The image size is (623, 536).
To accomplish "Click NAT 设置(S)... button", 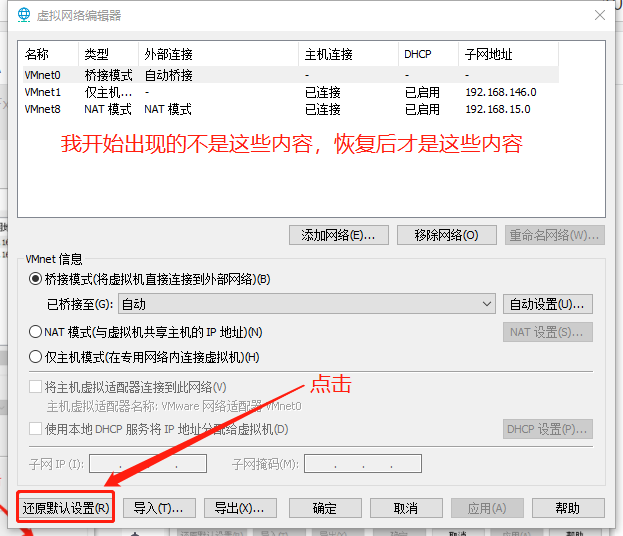I will (548, 332).
